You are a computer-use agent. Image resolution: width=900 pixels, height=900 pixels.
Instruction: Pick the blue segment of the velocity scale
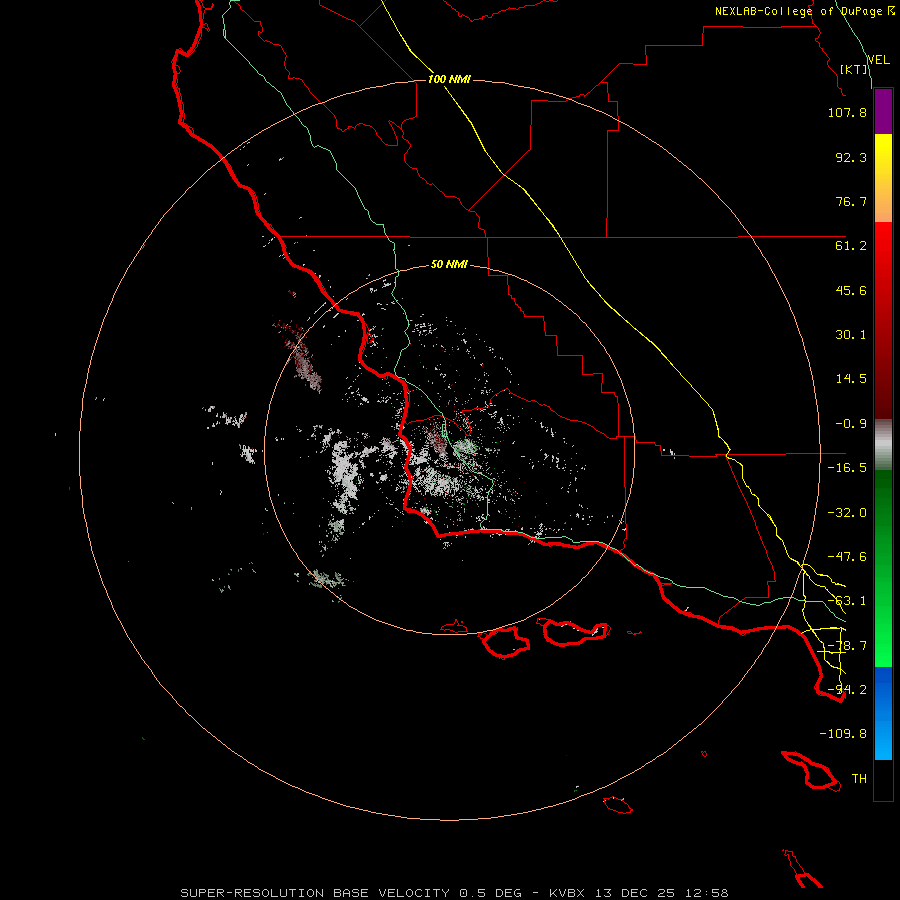883,713
